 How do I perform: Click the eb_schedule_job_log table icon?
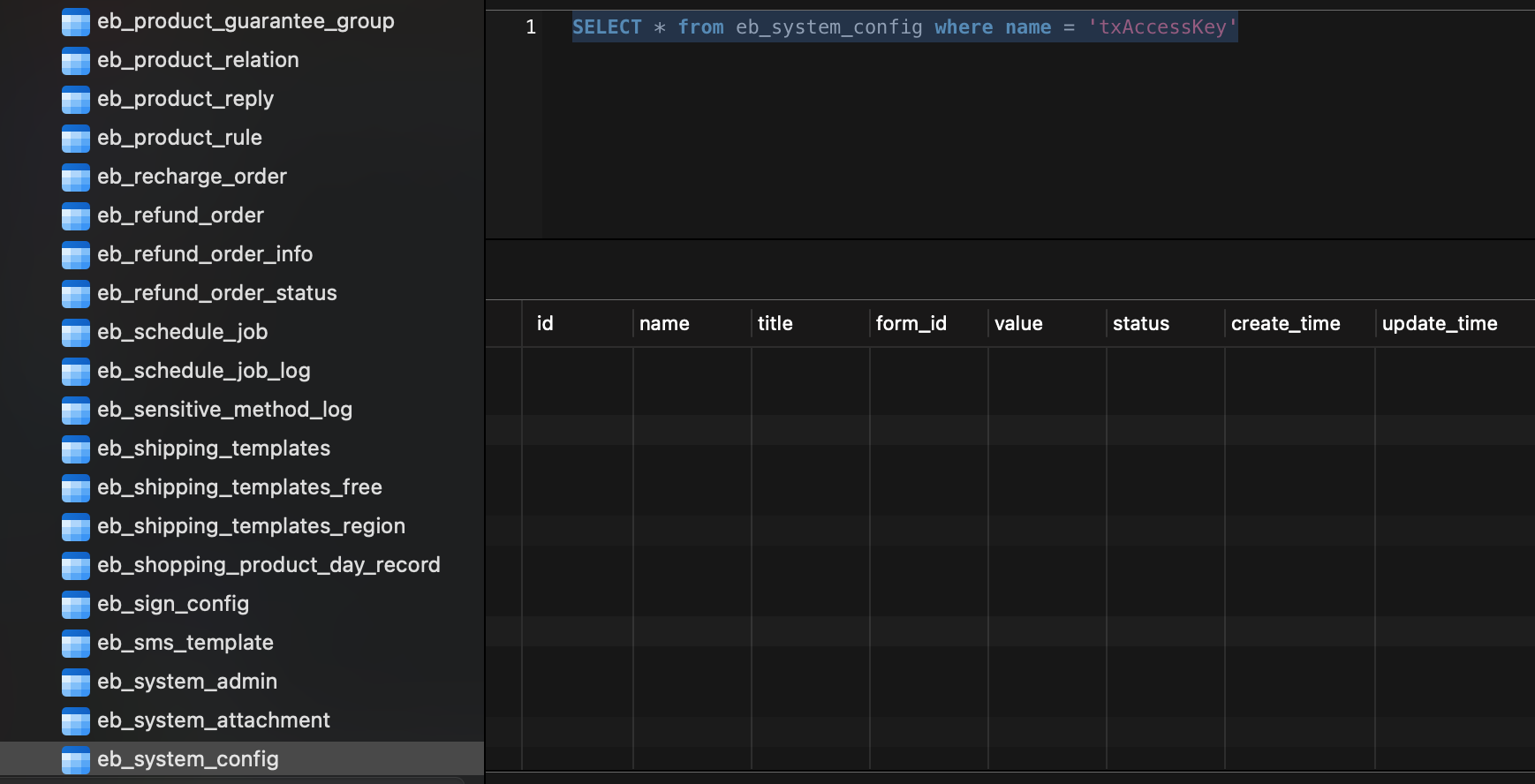click(76, 372)
